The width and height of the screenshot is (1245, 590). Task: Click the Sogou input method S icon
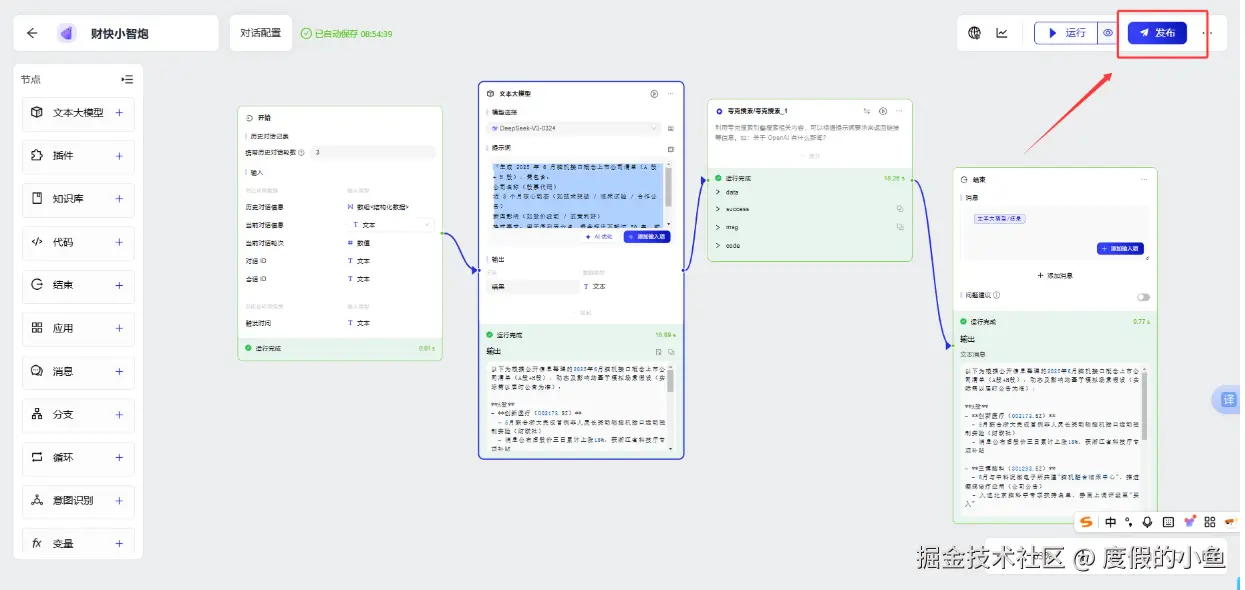tap(1087, 522)
